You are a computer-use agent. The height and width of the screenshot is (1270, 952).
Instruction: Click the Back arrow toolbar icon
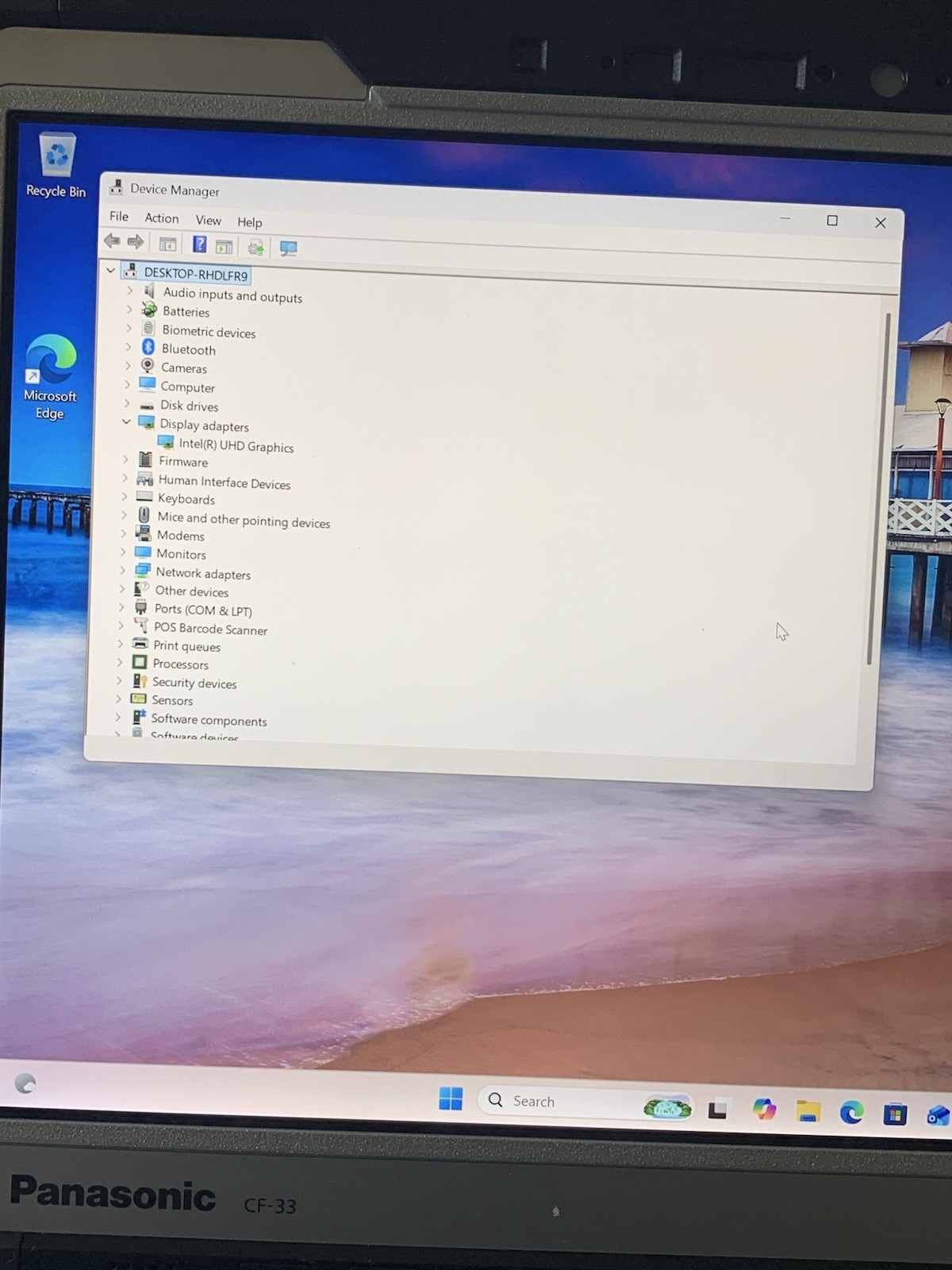113,241
